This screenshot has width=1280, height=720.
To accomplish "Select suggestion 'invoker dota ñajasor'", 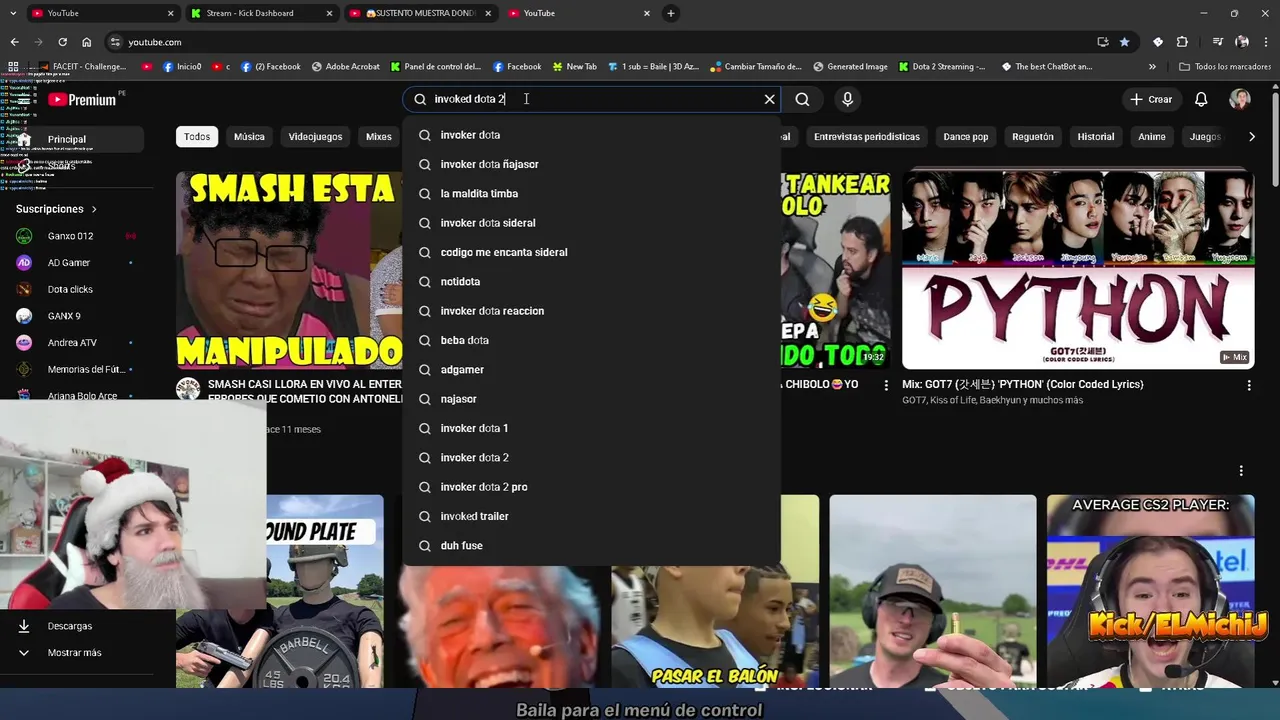I will pos(591,164).
